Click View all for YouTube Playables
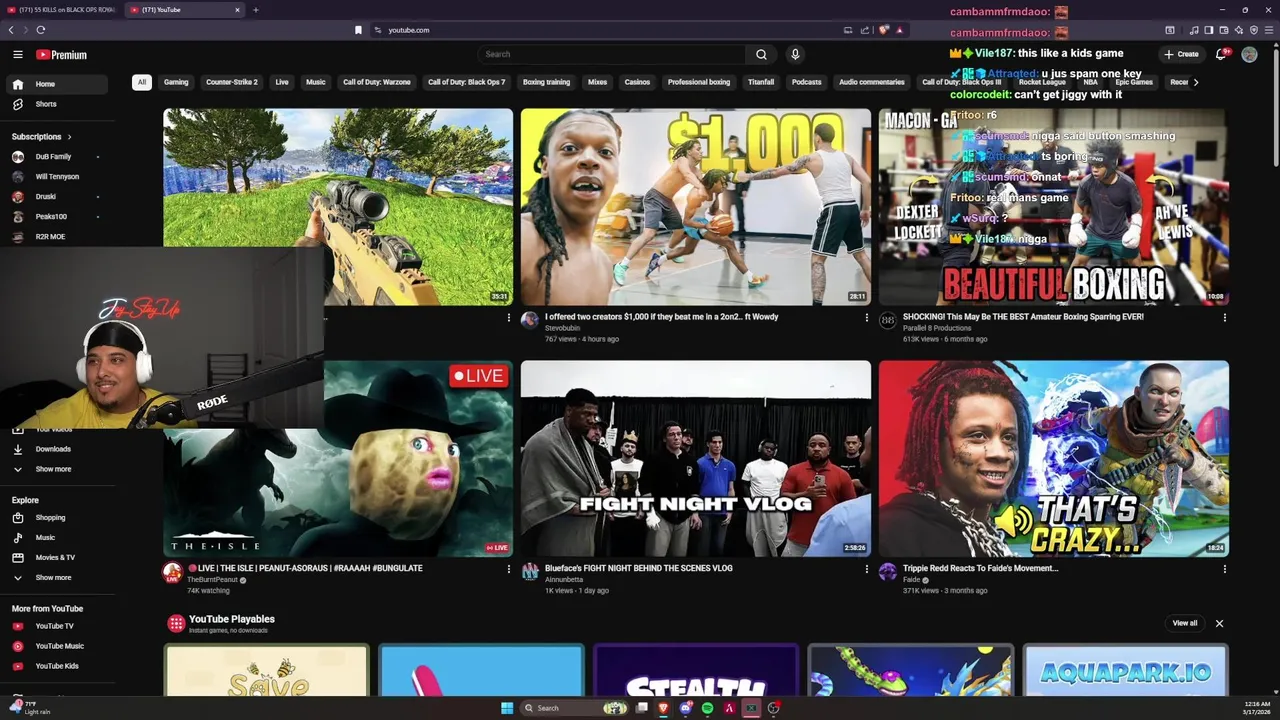The height and width of the screenshot is (720, 1280). pos(1185,623)
